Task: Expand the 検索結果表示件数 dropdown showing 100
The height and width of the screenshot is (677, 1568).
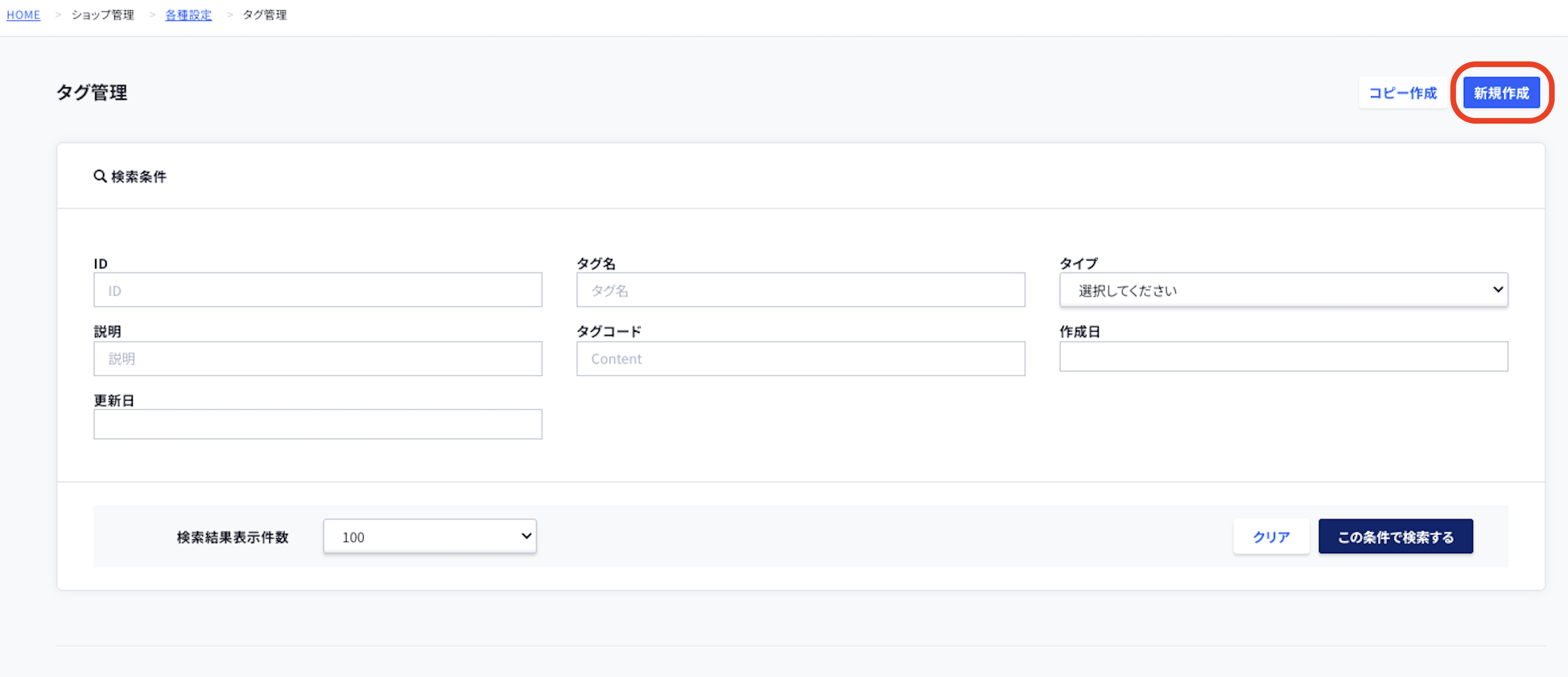Action: coord(429,536)
